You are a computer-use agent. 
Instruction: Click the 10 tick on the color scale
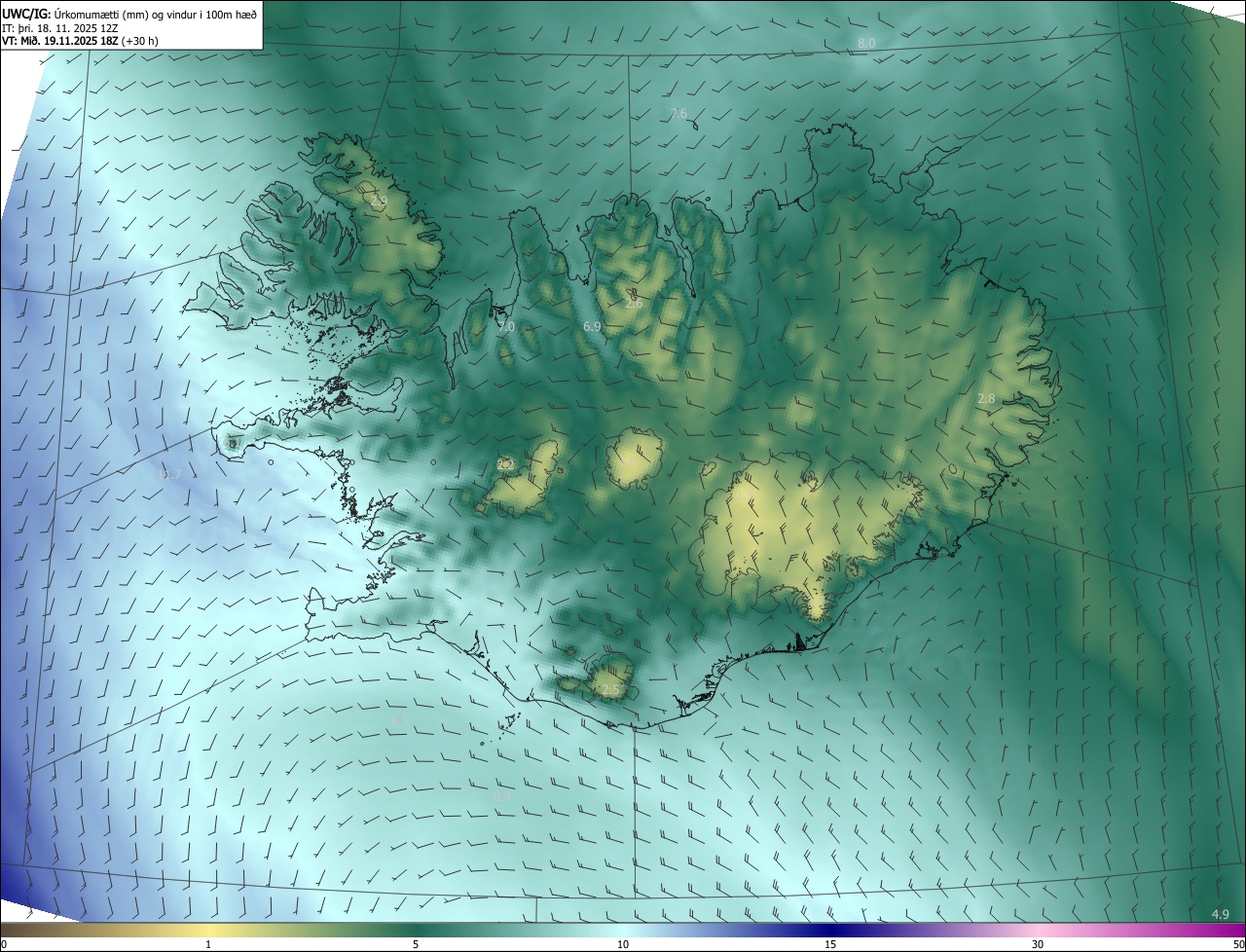pyautogui.click(x=623, y=944)
